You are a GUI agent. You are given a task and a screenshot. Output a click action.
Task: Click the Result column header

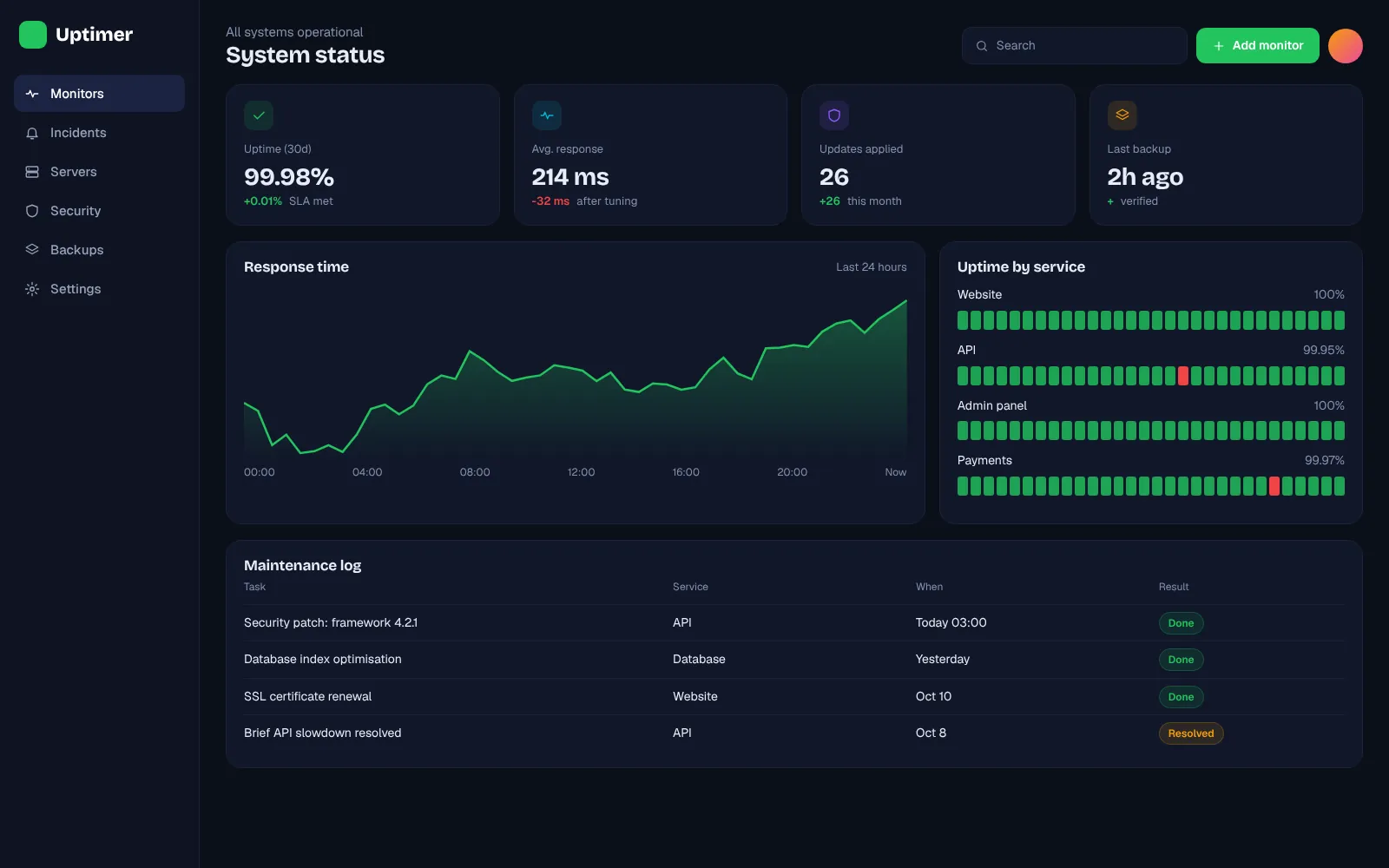click(x=1174, y=587)
